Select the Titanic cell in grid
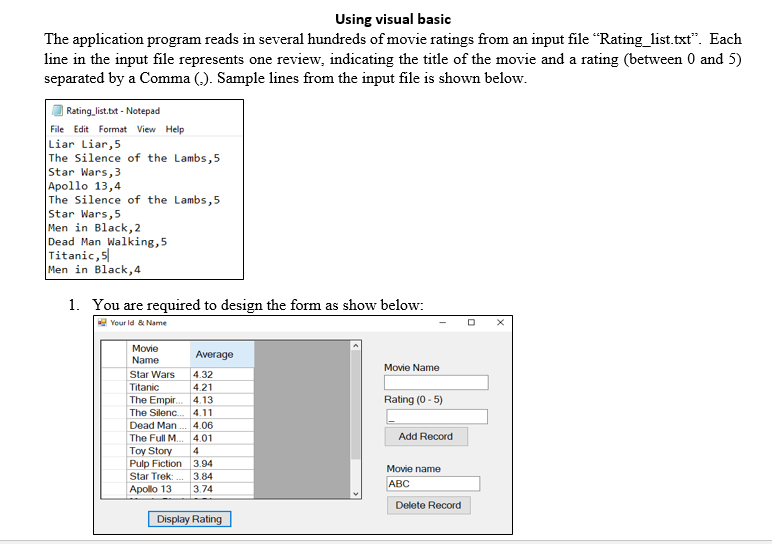This screenshot has width=772, height=544. click(158, 387)
